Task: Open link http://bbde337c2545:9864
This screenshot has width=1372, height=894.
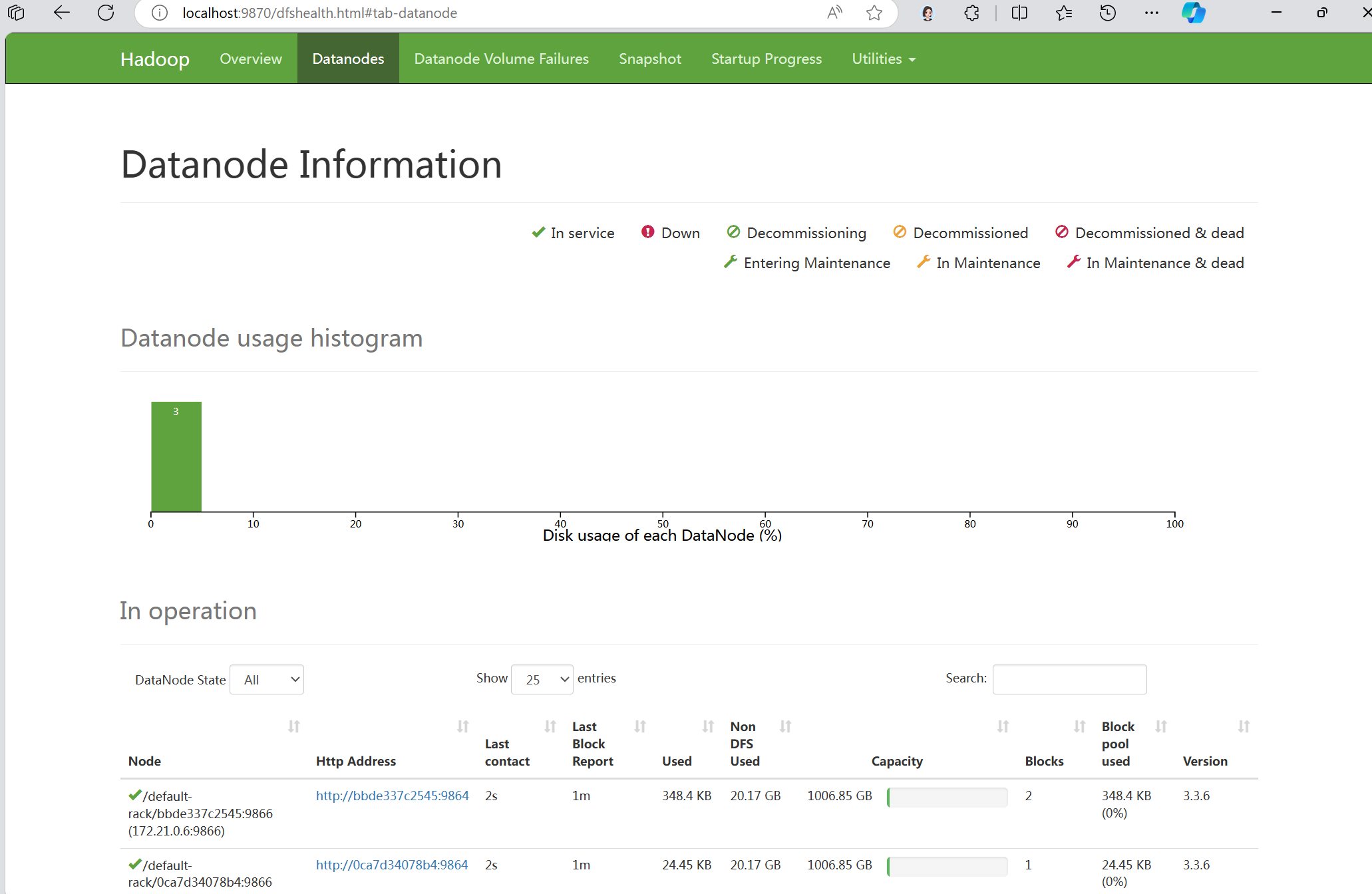Action: click(x=393, y=796)
